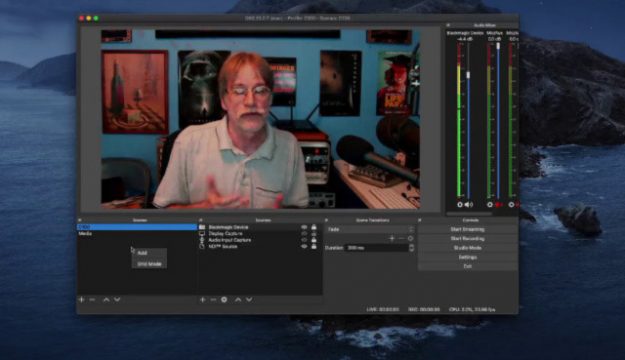Move the selected scene down in the list
The image size is (625, 360).
[117, 299]
